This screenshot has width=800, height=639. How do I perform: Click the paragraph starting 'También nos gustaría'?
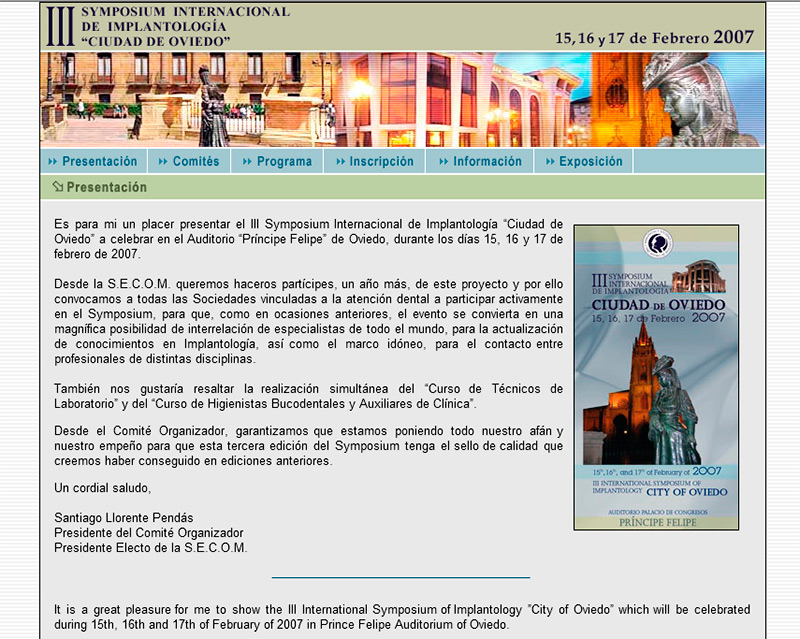[x=309, y=396]
